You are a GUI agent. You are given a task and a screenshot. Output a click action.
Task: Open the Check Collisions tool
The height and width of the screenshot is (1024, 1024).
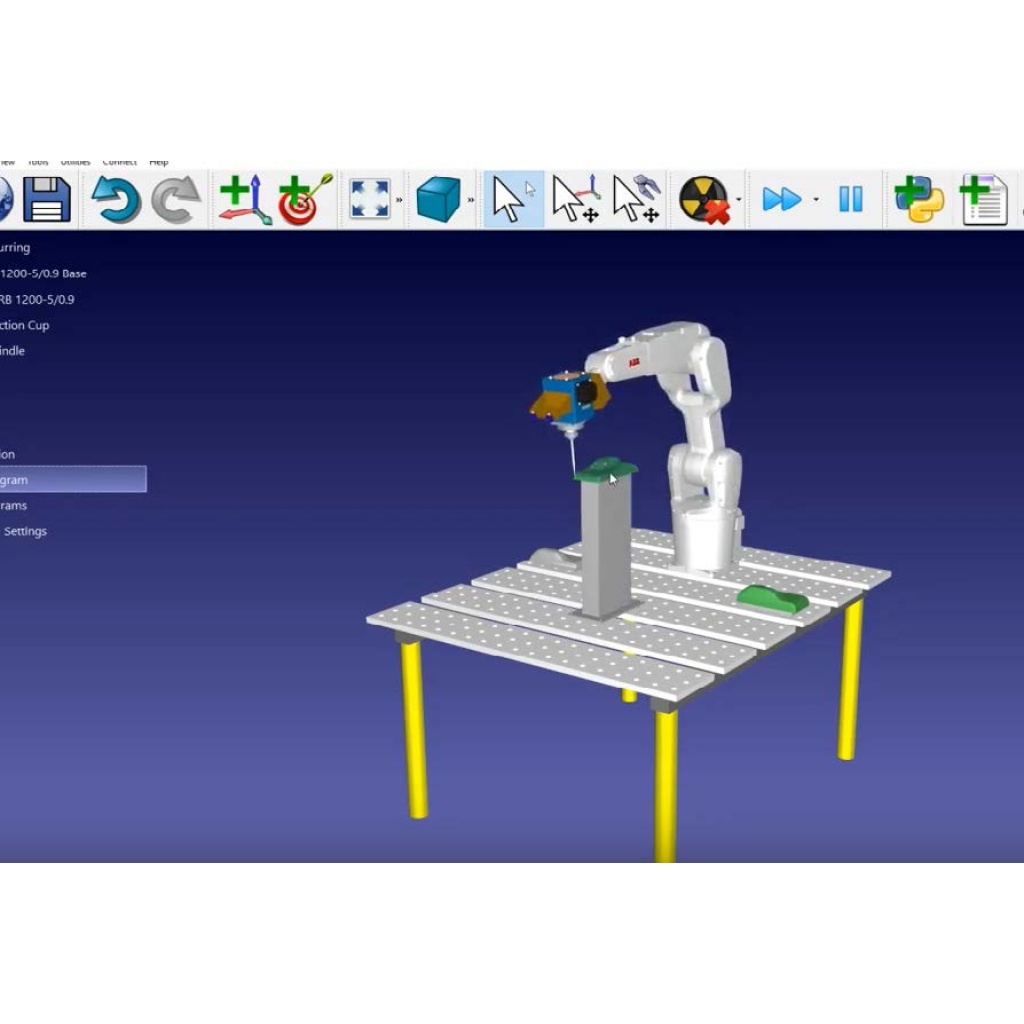click(x=705, y=198)
